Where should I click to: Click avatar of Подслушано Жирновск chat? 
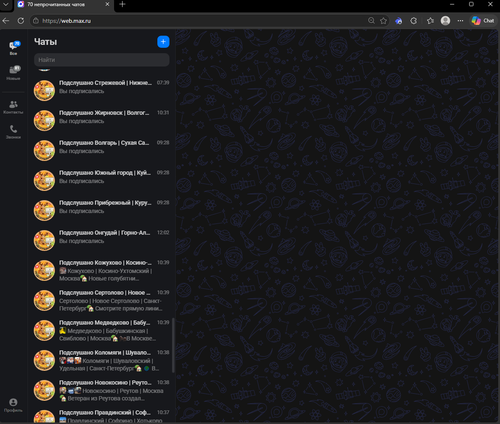click(44, 120)
